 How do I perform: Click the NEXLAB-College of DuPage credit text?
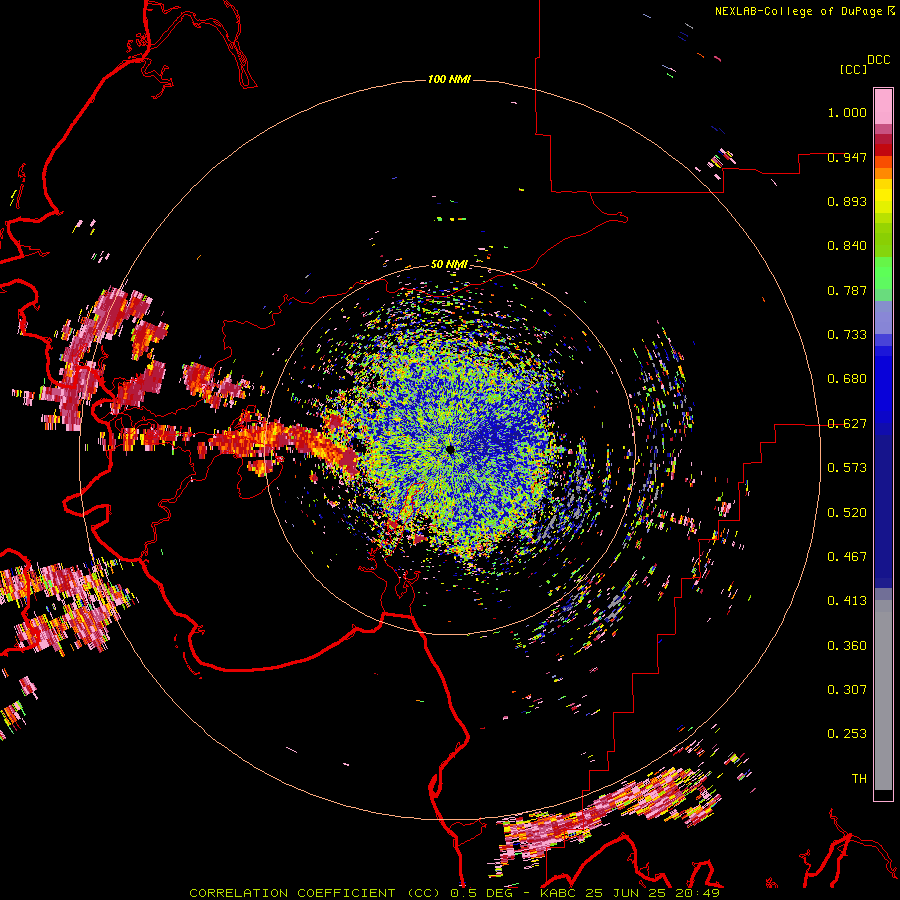click(798, 11)
